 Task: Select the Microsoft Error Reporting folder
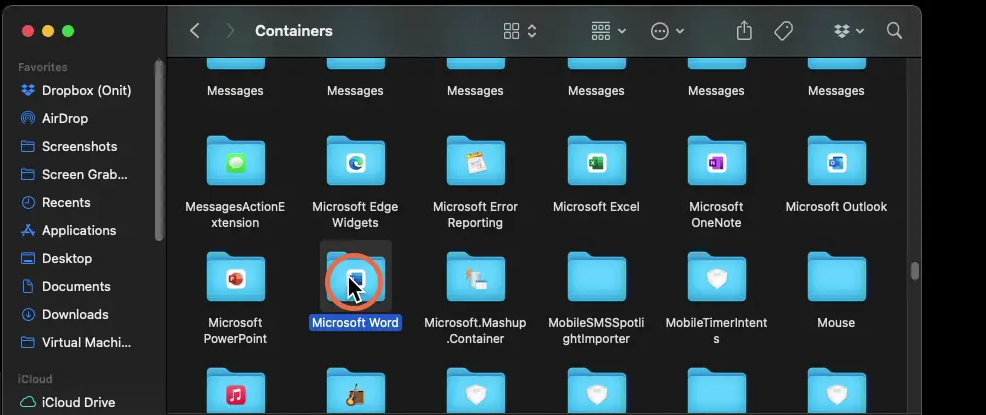click(475, 161)
